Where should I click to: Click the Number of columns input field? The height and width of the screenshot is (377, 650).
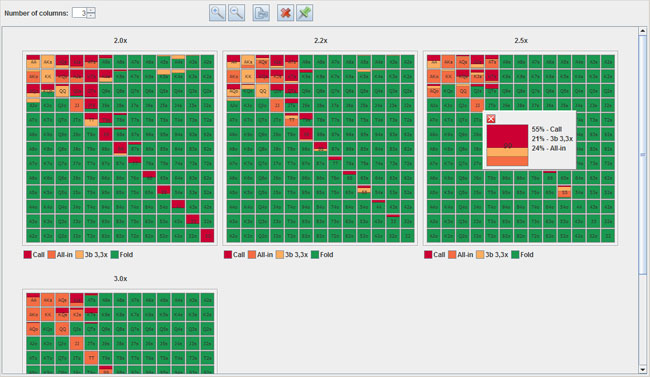[x=80, y=13]
